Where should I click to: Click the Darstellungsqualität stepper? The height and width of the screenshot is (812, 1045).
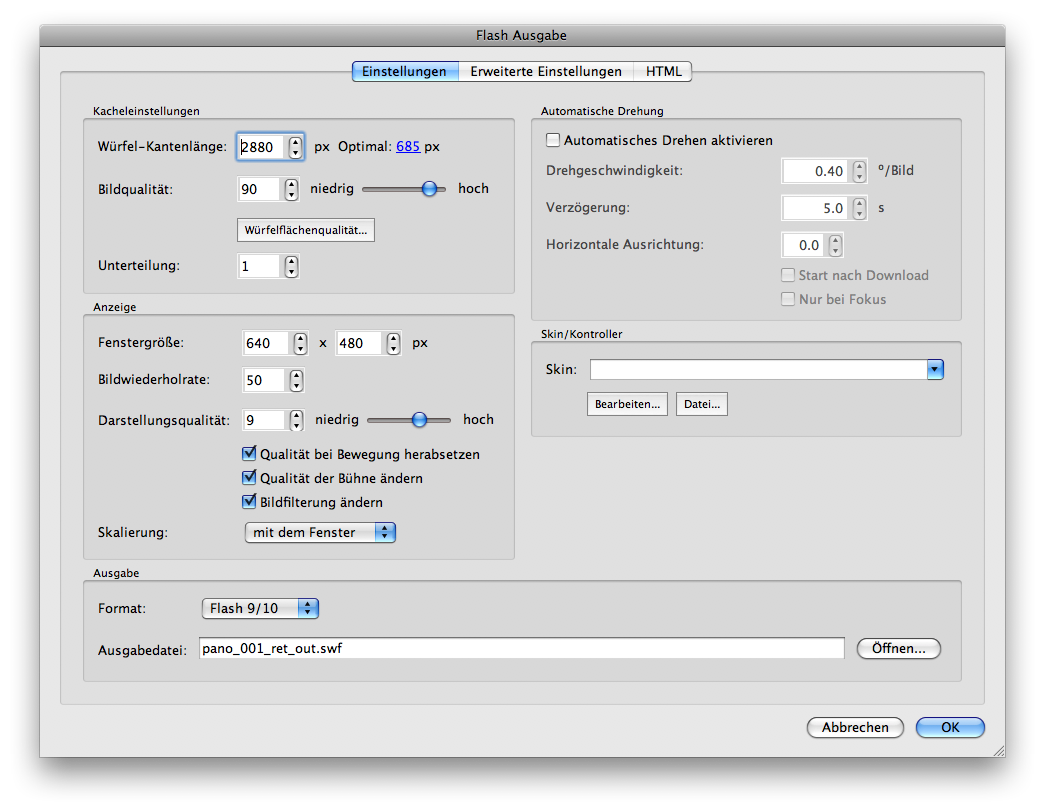click(x=296, y=420)
